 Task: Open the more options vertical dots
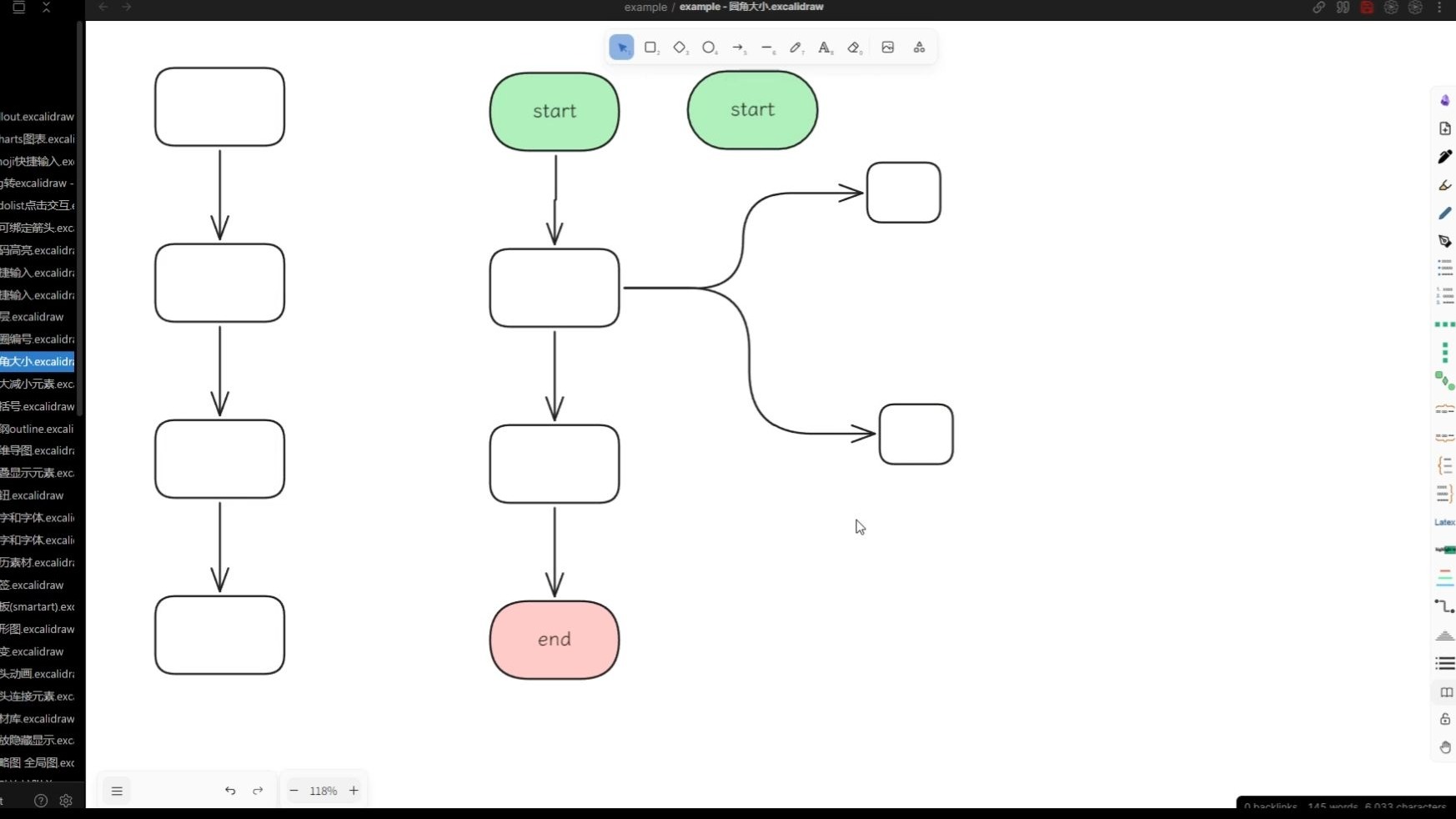[1440, 7]
